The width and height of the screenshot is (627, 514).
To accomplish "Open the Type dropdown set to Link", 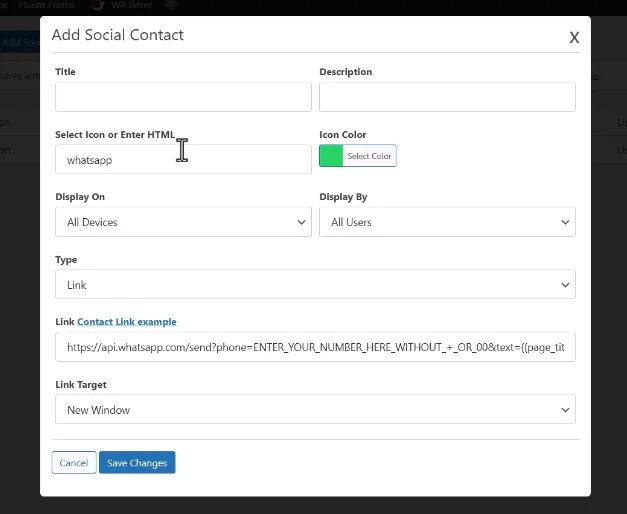I will coord(315,285).
